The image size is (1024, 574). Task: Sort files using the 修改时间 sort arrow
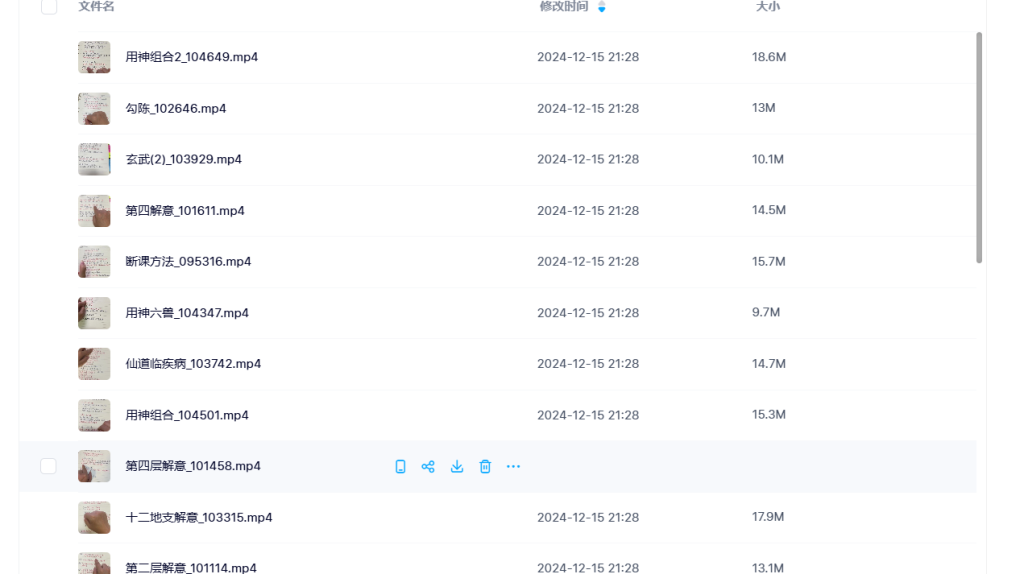601,7
